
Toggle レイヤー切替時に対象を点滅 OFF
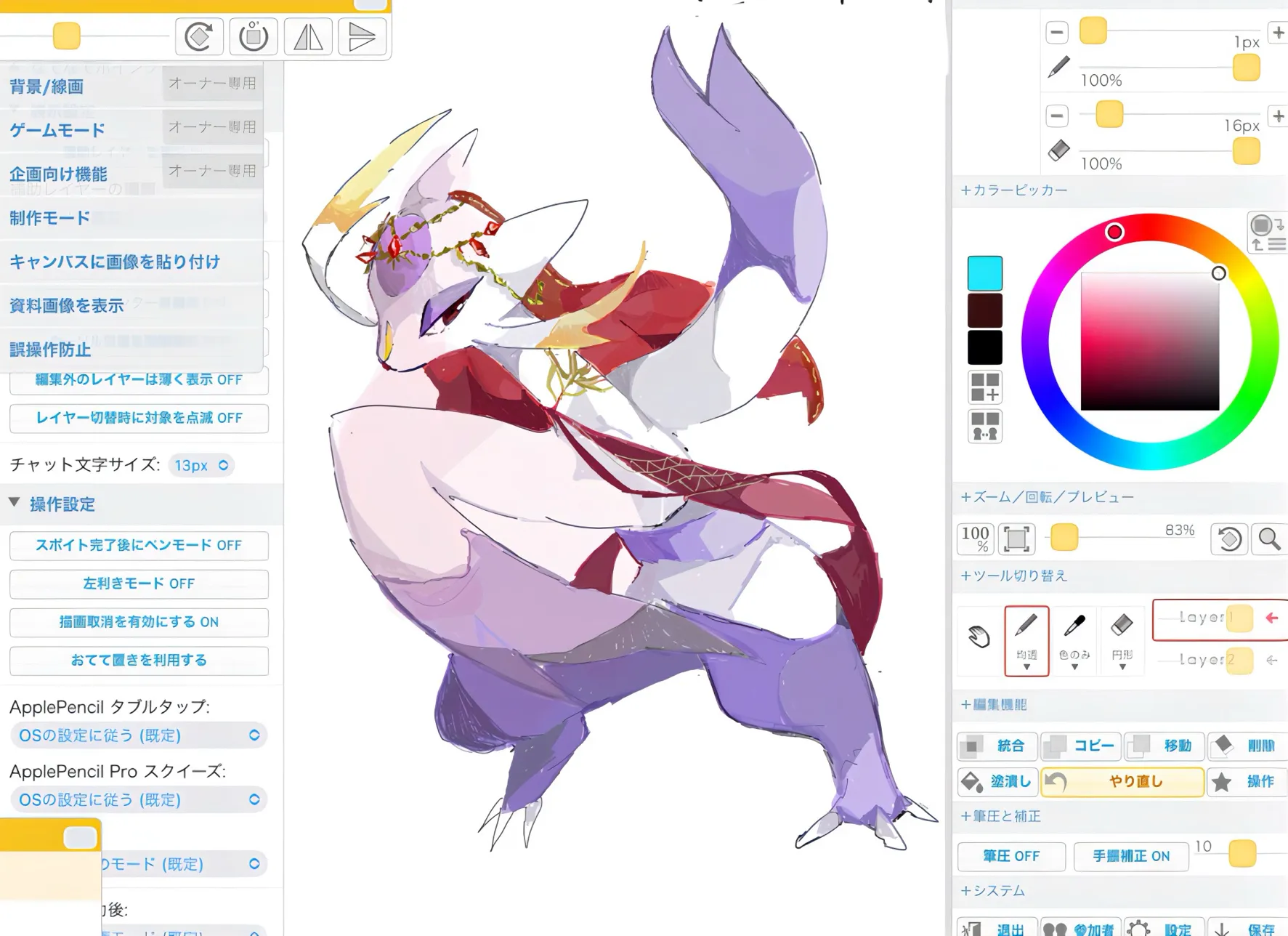(x=139, y=418)
